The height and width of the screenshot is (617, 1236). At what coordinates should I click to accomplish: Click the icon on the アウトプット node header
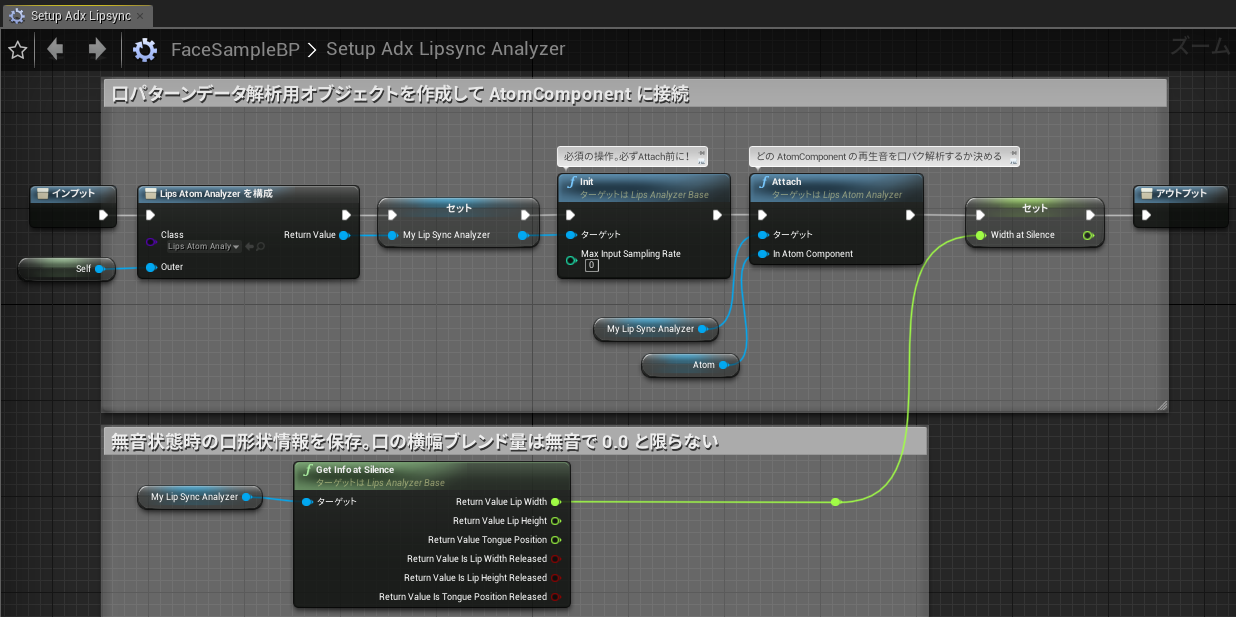(1146, 193)
